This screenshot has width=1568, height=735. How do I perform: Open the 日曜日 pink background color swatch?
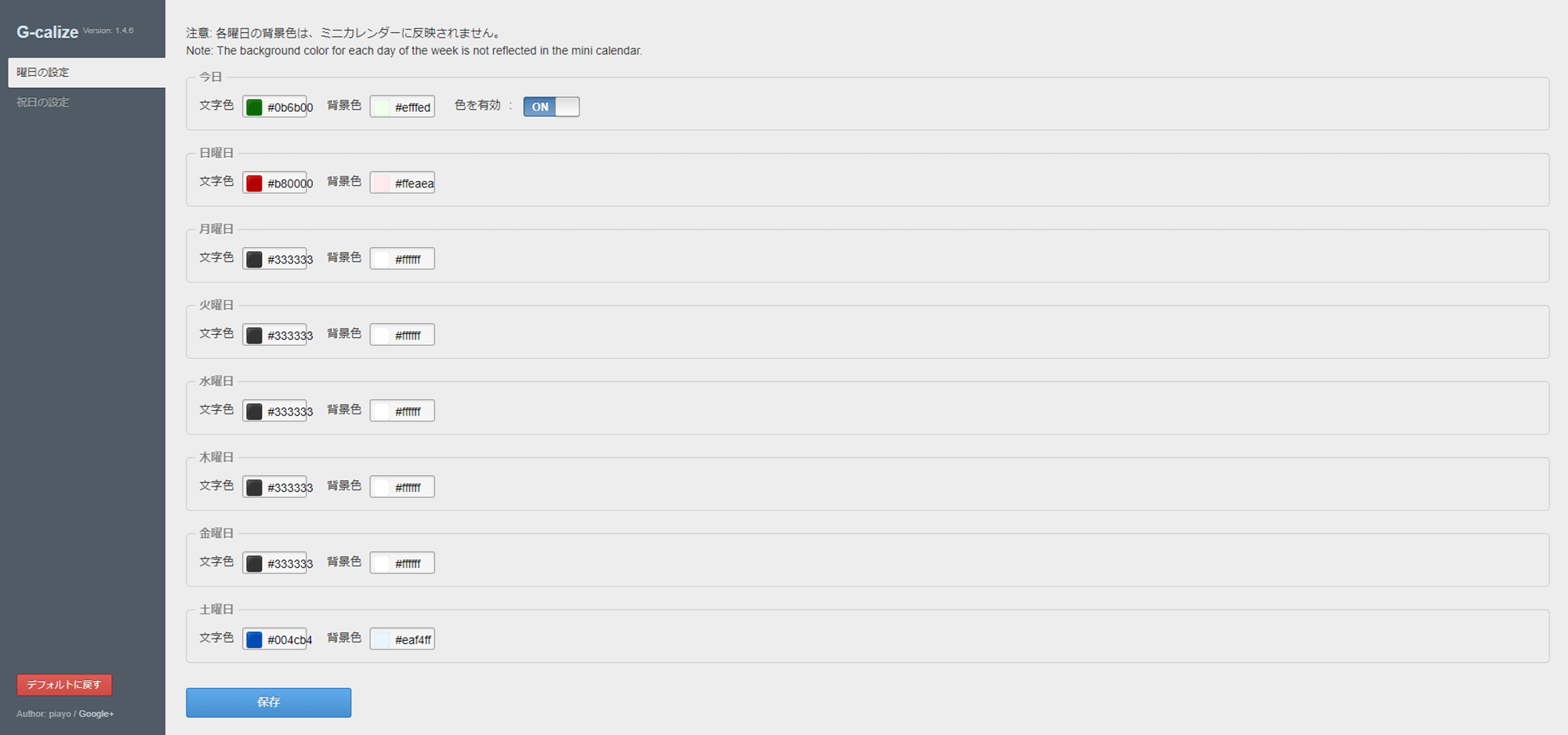381,184
